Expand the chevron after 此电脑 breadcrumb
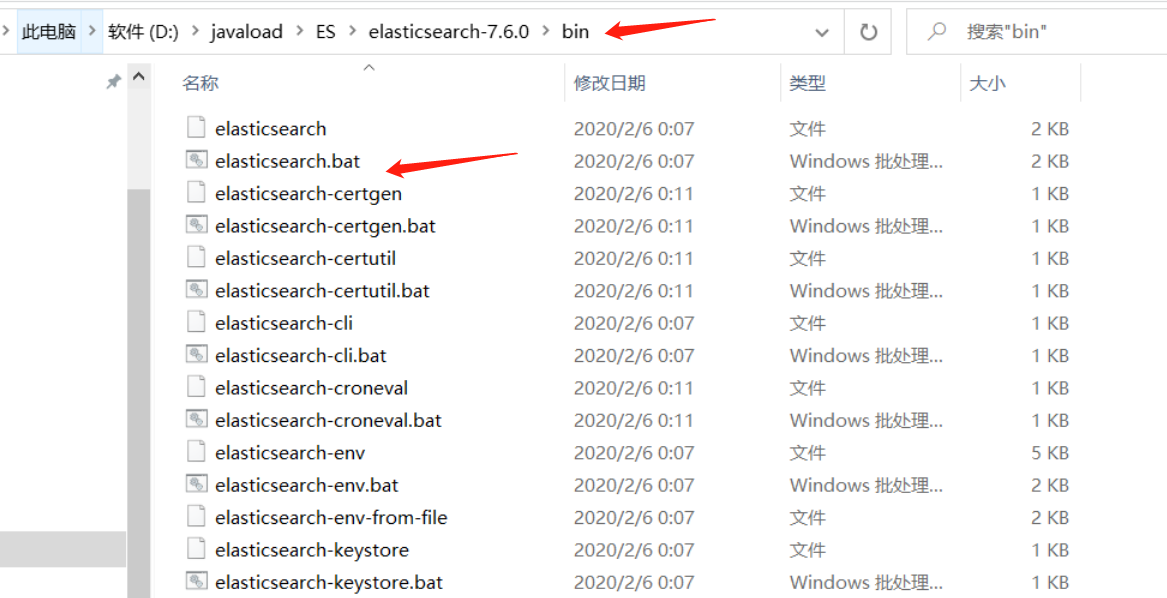 (92, 31)
